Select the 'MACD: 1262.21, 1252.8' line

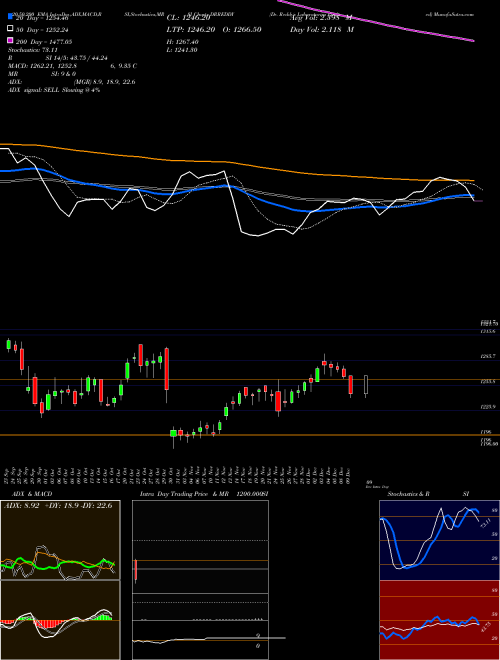click(x=42, y=66)
